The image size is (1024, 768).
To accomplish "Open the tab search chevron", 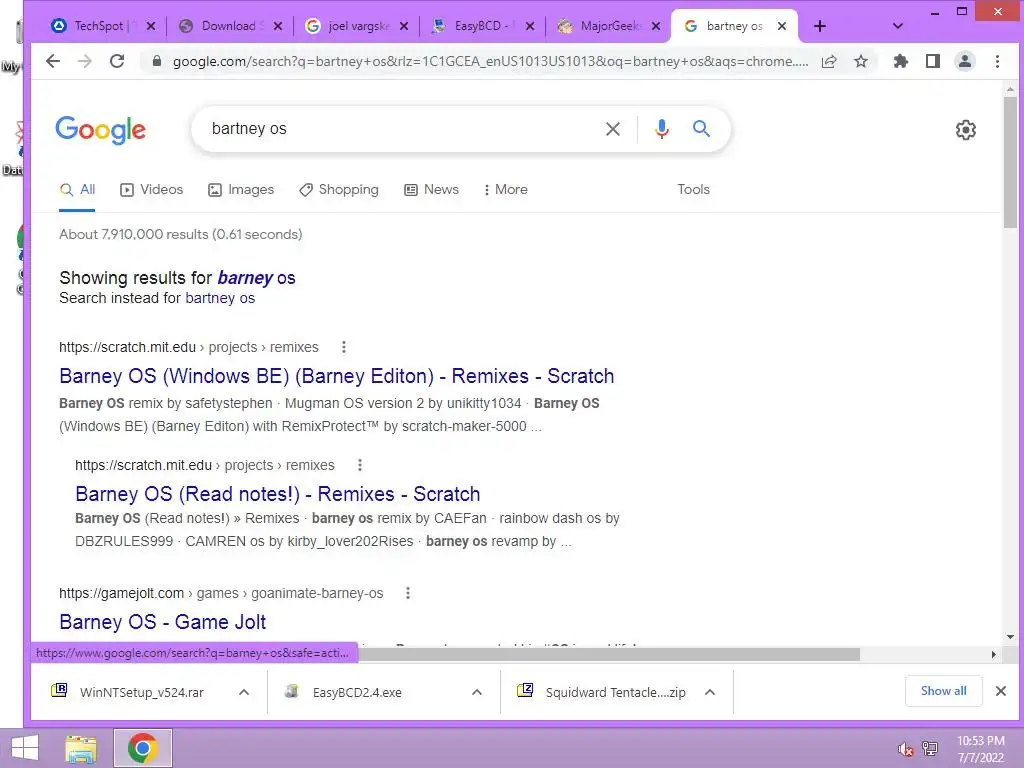I will click(x=898, y=26).
